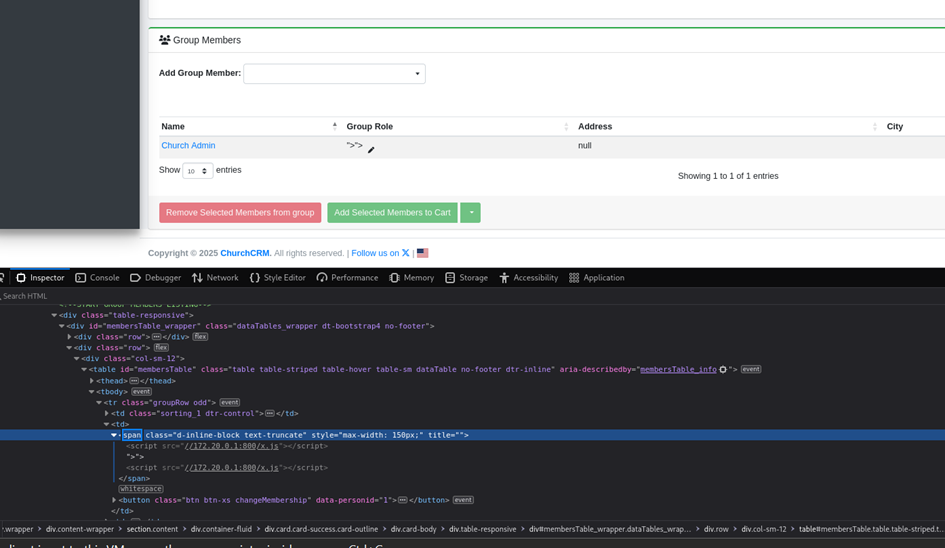Image resolution: width=945 pixels, height=548 pixels.
Task: Expand the thead node
Action: coord(92,381)
